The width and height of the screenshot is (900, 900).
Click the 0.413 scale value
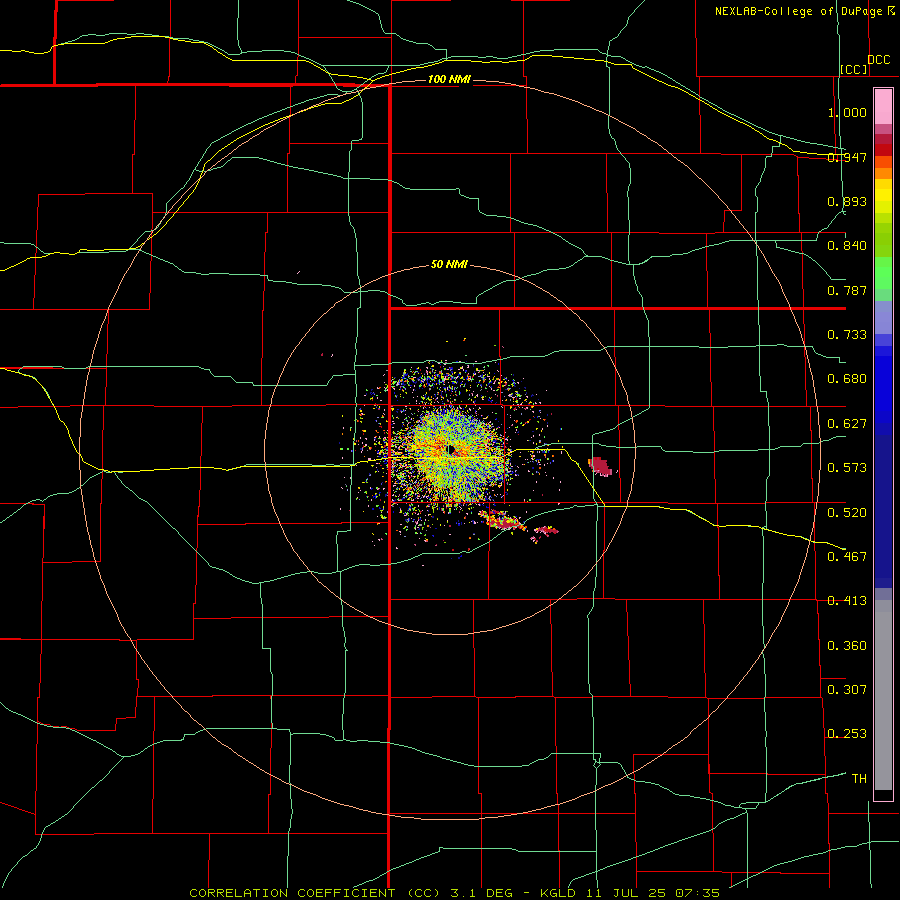(x=847, y=601)
